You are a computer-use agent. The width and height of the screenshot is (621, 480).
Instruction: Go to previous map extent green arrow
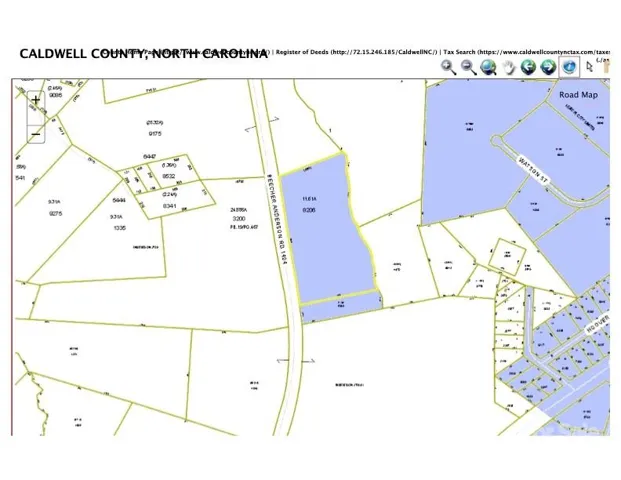[528, 67]
